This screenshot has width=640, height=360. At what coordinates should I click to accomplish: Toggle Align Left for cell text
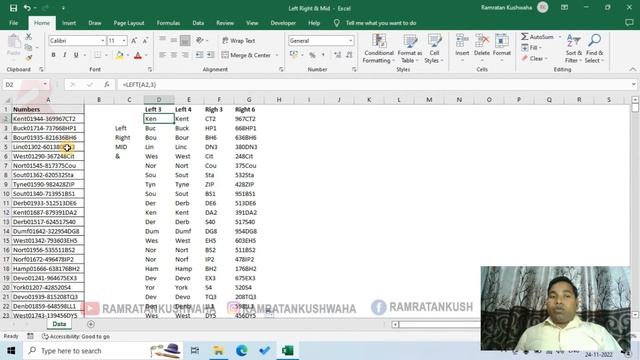[162, 55]
